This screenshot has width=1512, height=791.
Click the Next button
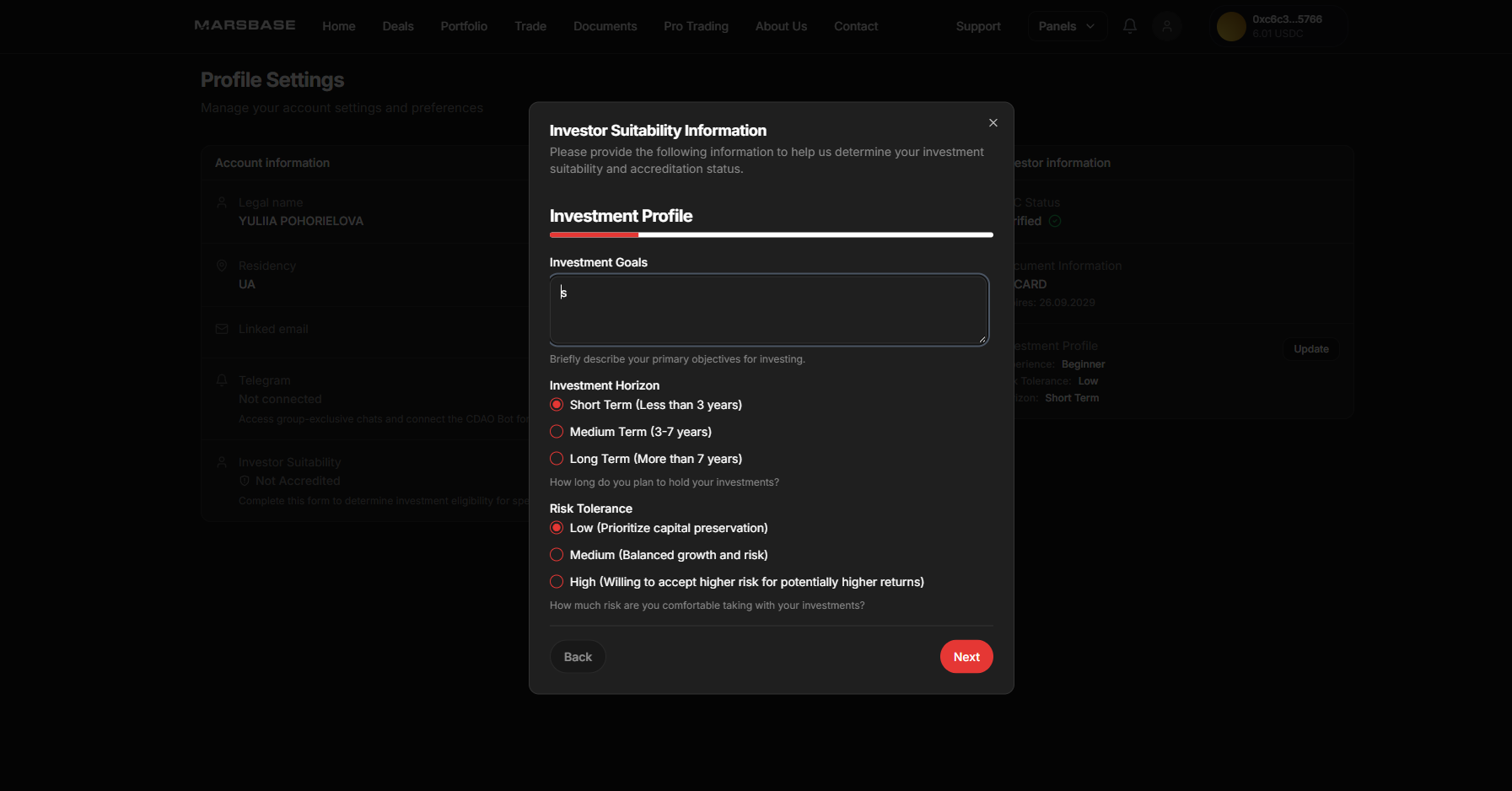click(x=966, y=656)
